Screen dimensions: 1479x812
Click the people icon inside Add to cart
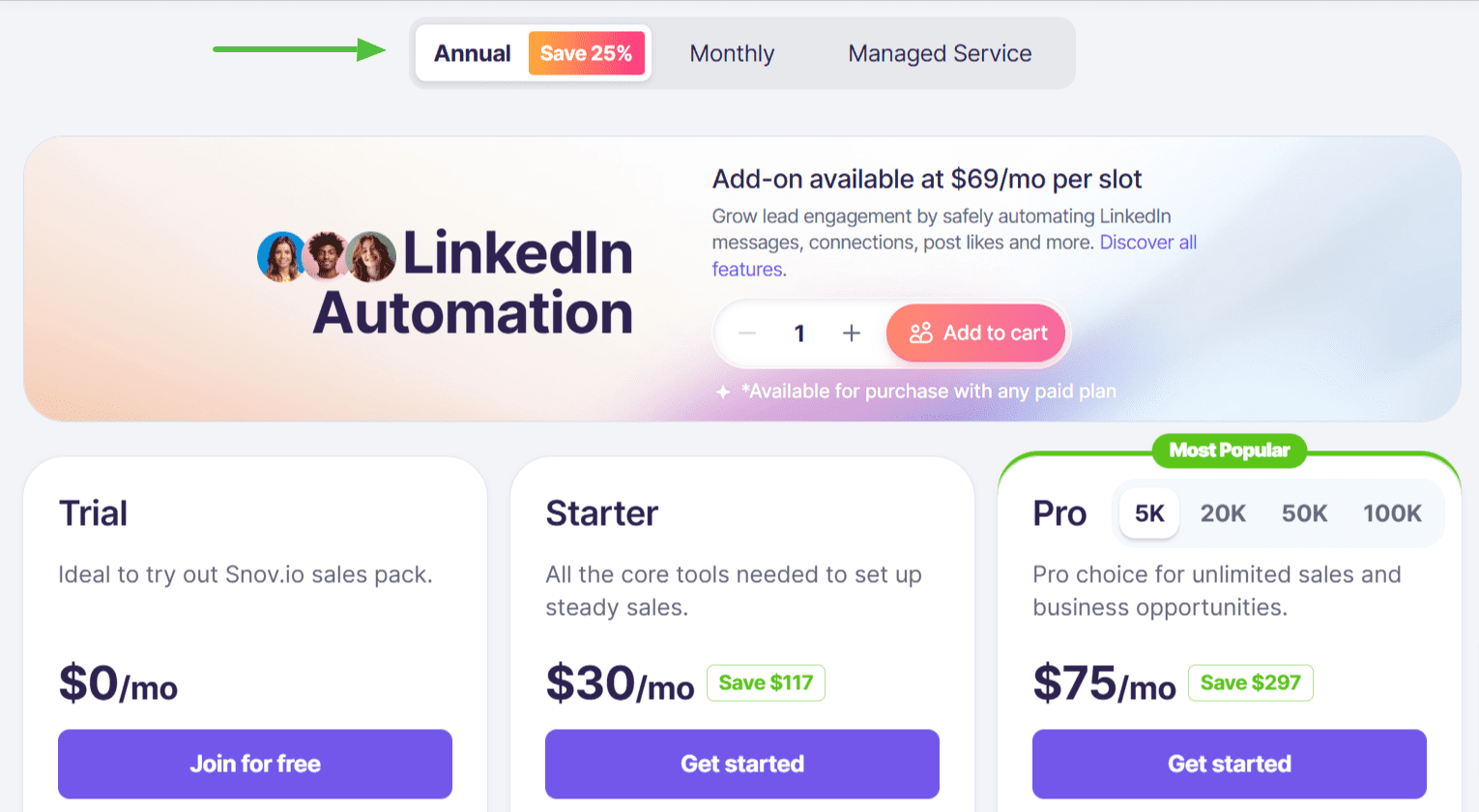920,333
